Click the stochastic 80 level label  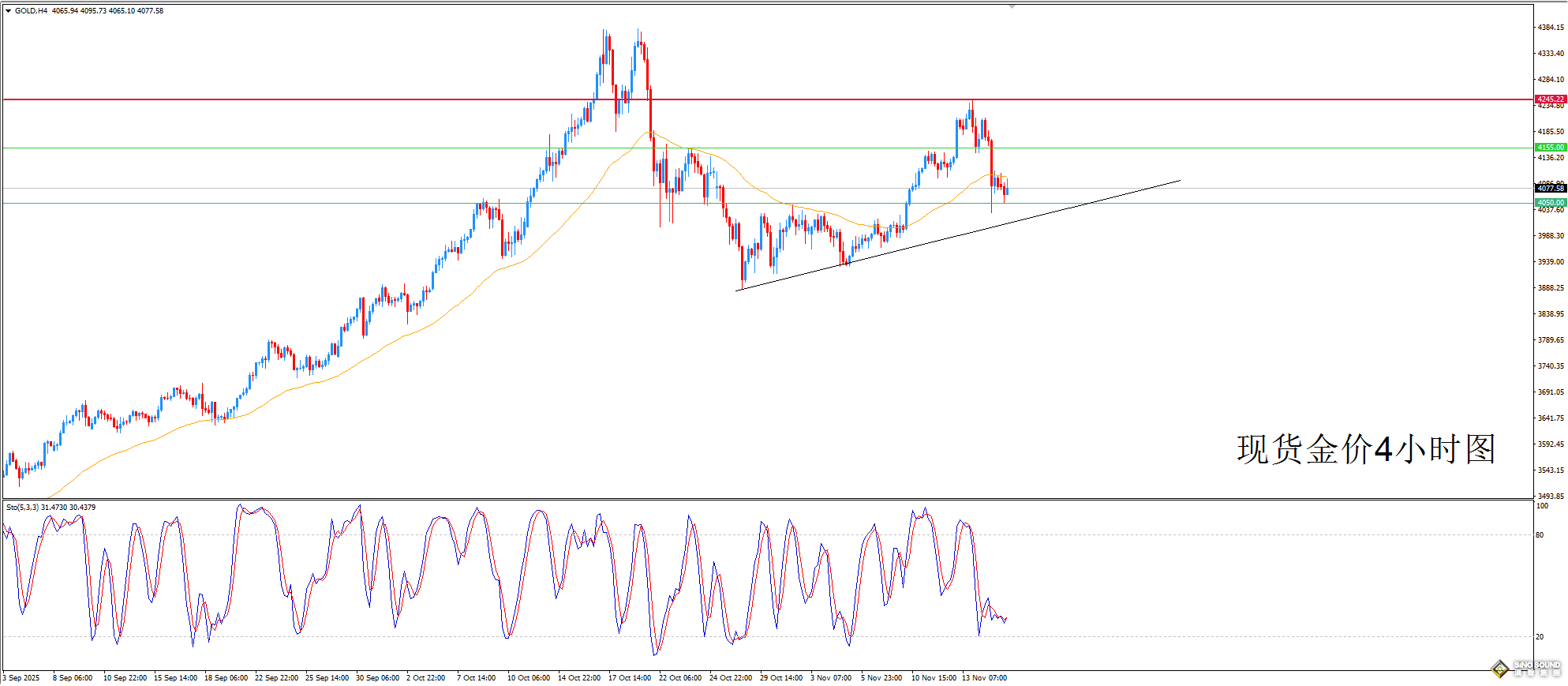1540,535
